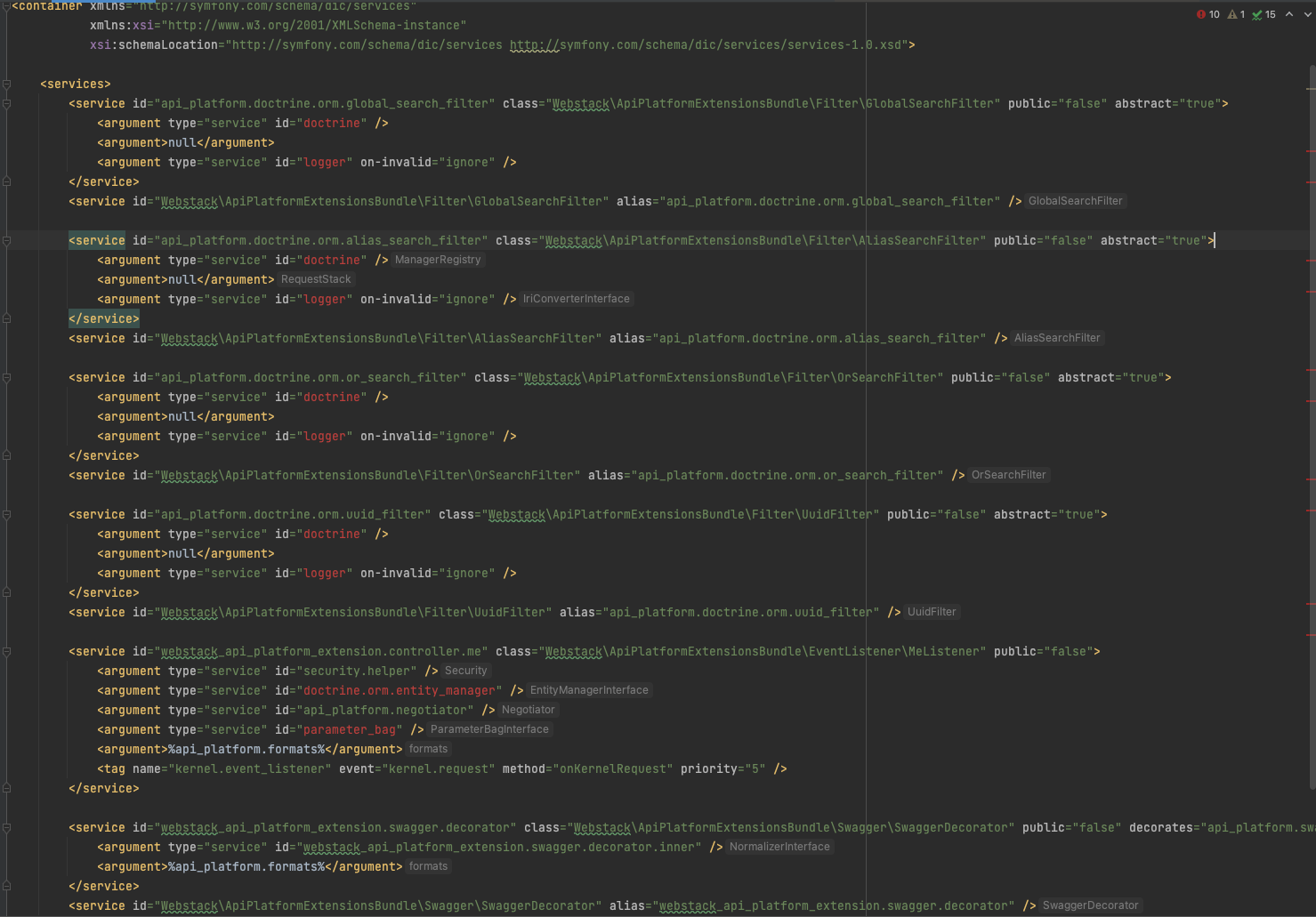Click the GlobalSearchFilter inlay hint
Image resolution: width=1316 pixels, height=917 pixels.
(x=1075, y=201)
